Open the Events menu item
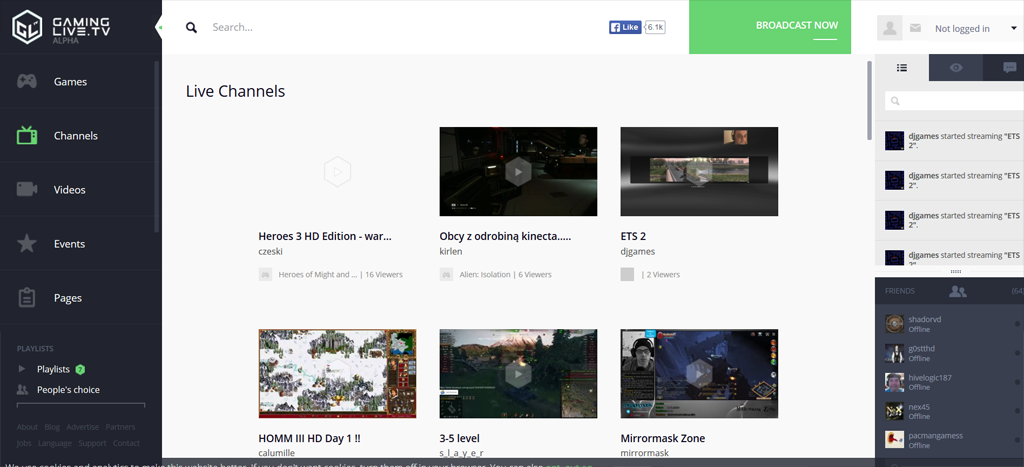 (69, 244)
